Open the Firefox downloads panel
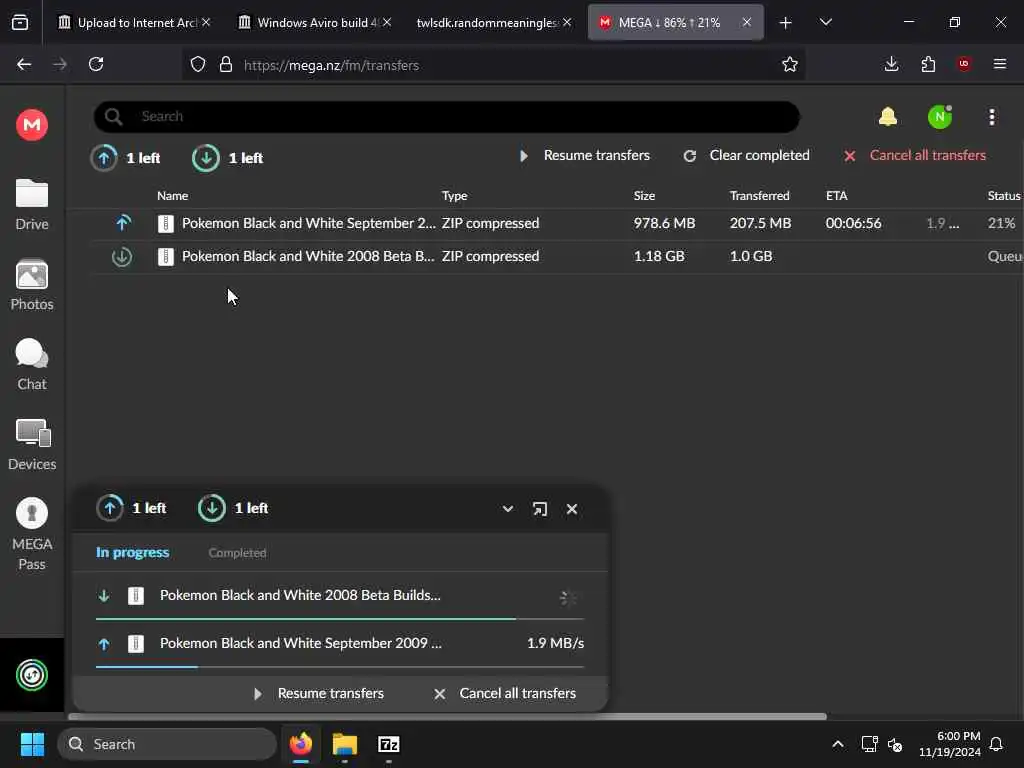1024x768 pixels. tap(891, 64)
